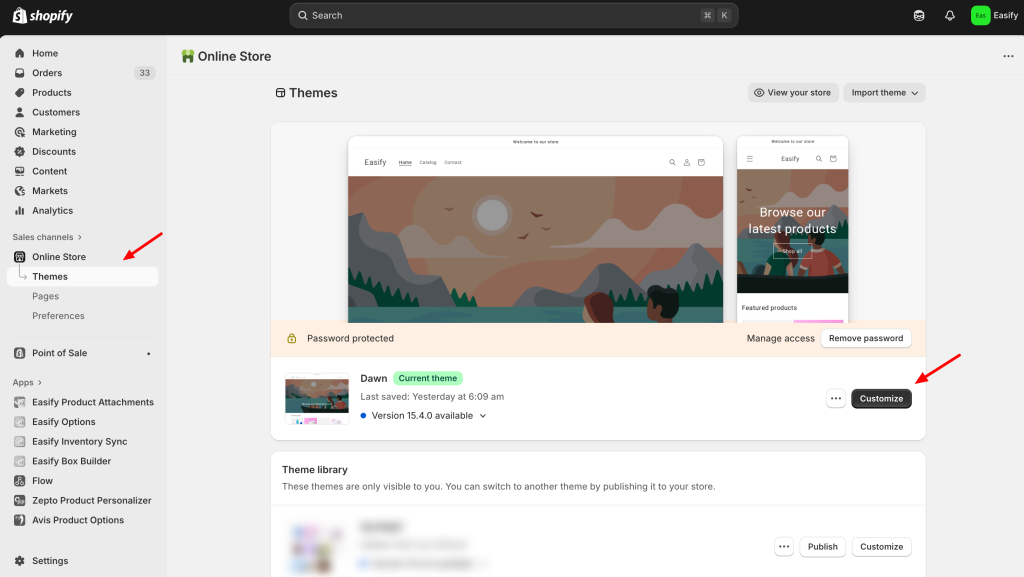Click the Discounts badge icon
Viewport: 1024px width, 577px height.
click(x=20, y=151)
